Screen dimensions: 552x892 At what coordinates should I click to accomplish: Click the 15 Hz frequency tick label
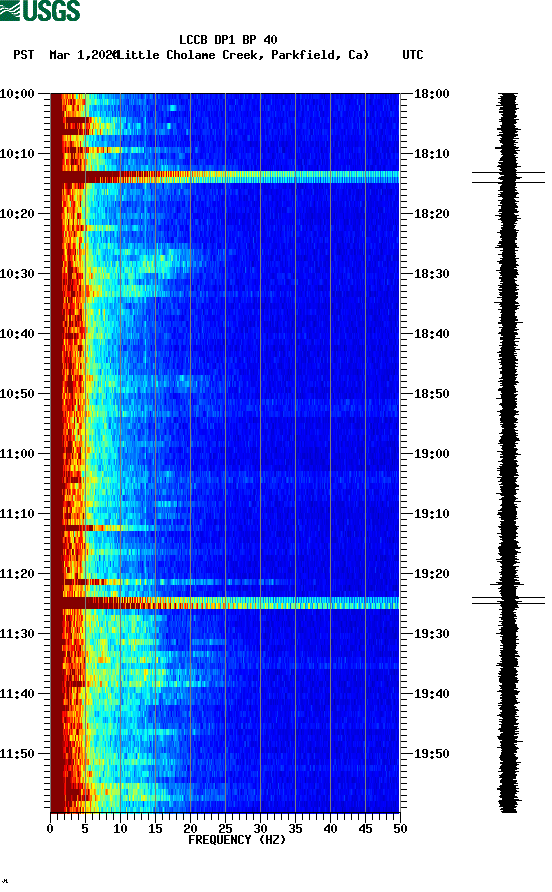[x=155, y=829]
